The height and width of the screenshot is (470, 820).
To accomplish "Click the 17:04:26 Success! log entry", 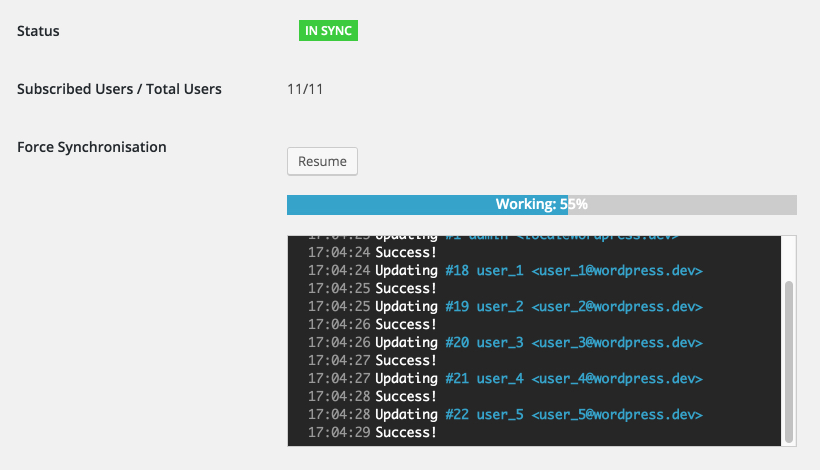I will (x=372, y=325).
